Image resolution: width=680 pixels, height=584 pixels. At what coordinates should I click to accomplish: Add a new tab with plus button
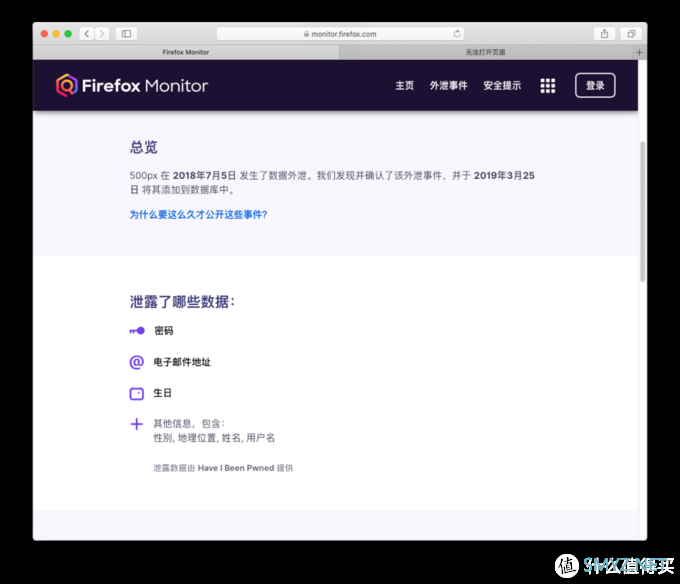639,52
